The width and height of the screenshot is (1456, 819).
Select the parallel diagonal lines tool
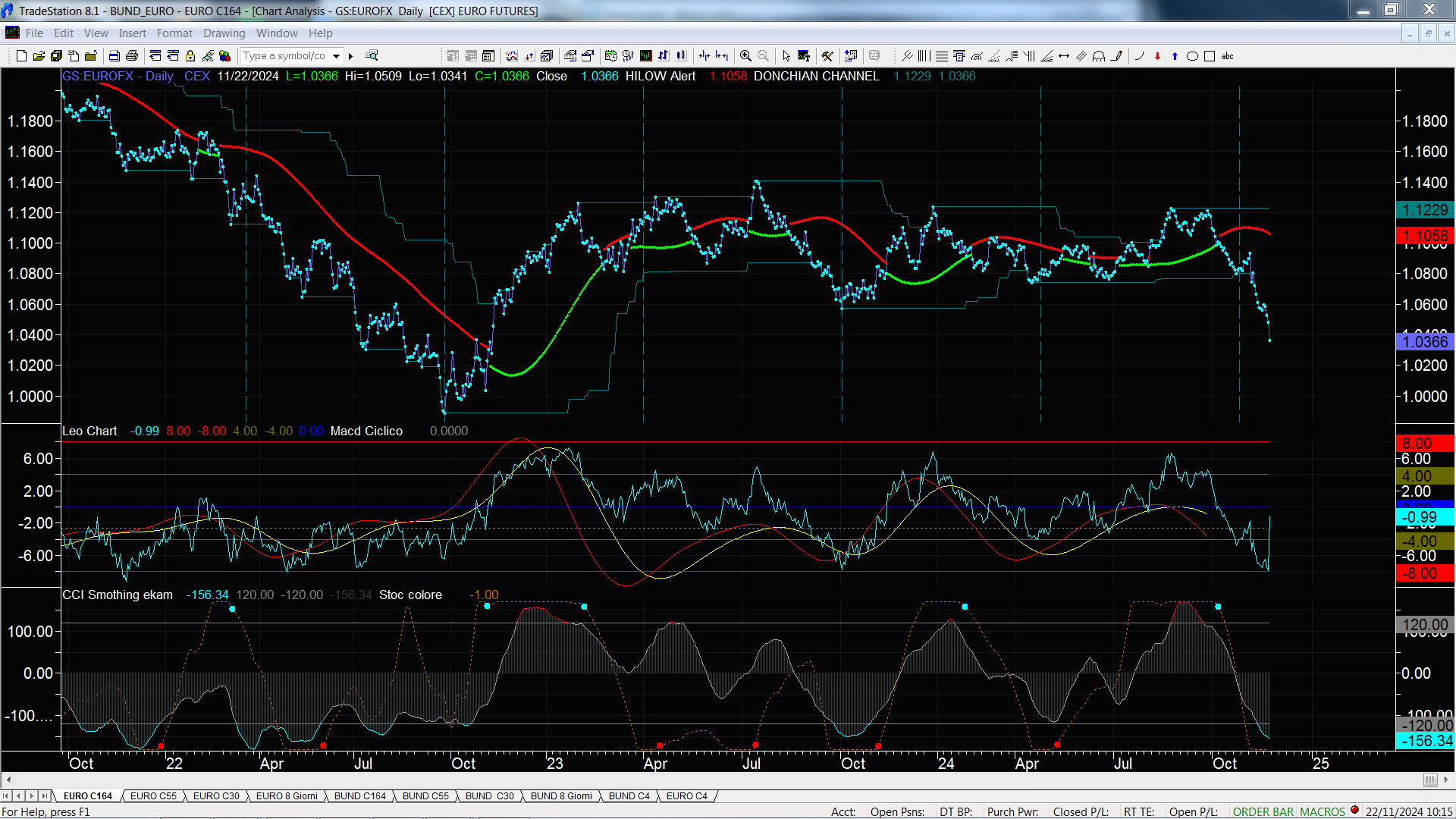coord(1081,56)
